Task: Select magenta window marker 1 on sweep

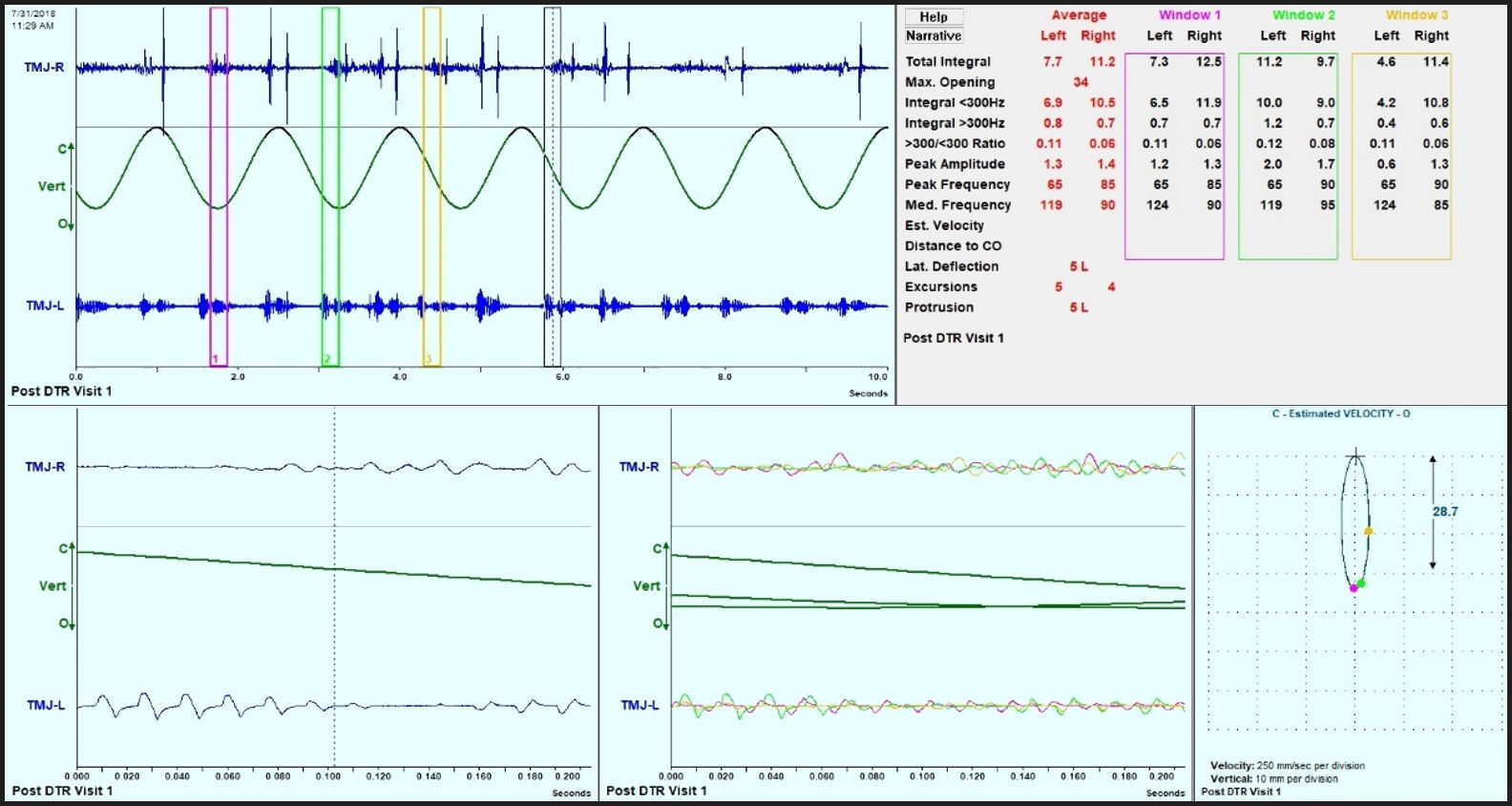Action: [x=219, y=186]
